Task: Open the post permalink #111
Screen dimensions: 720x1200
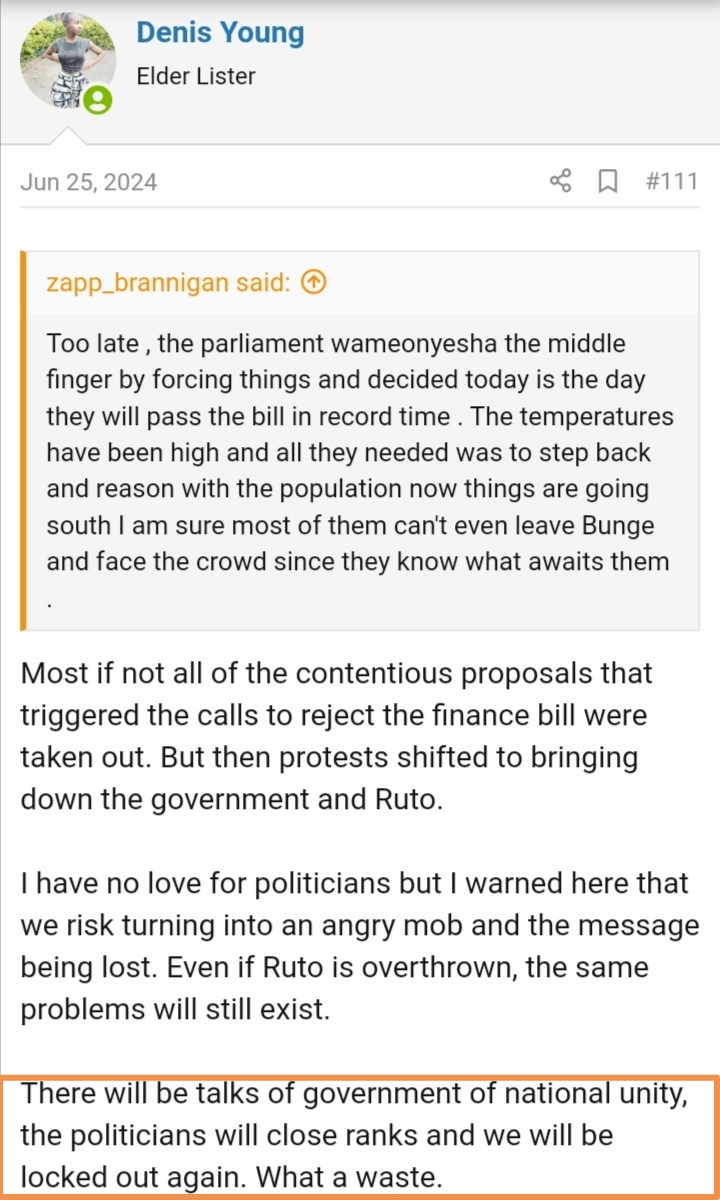Action: click(671, 181)
